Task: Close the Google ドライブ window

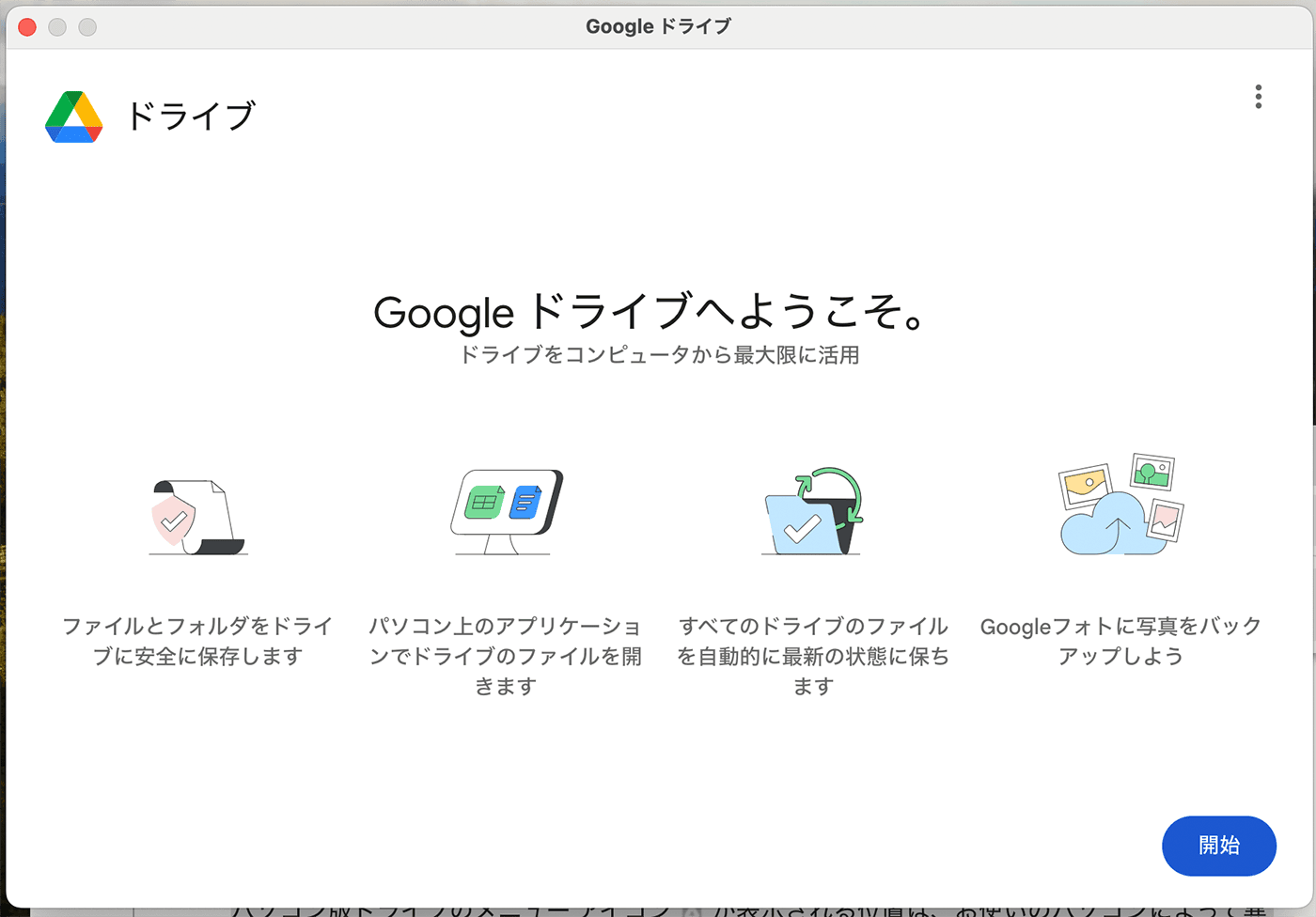Action: [x=27, y=27]
